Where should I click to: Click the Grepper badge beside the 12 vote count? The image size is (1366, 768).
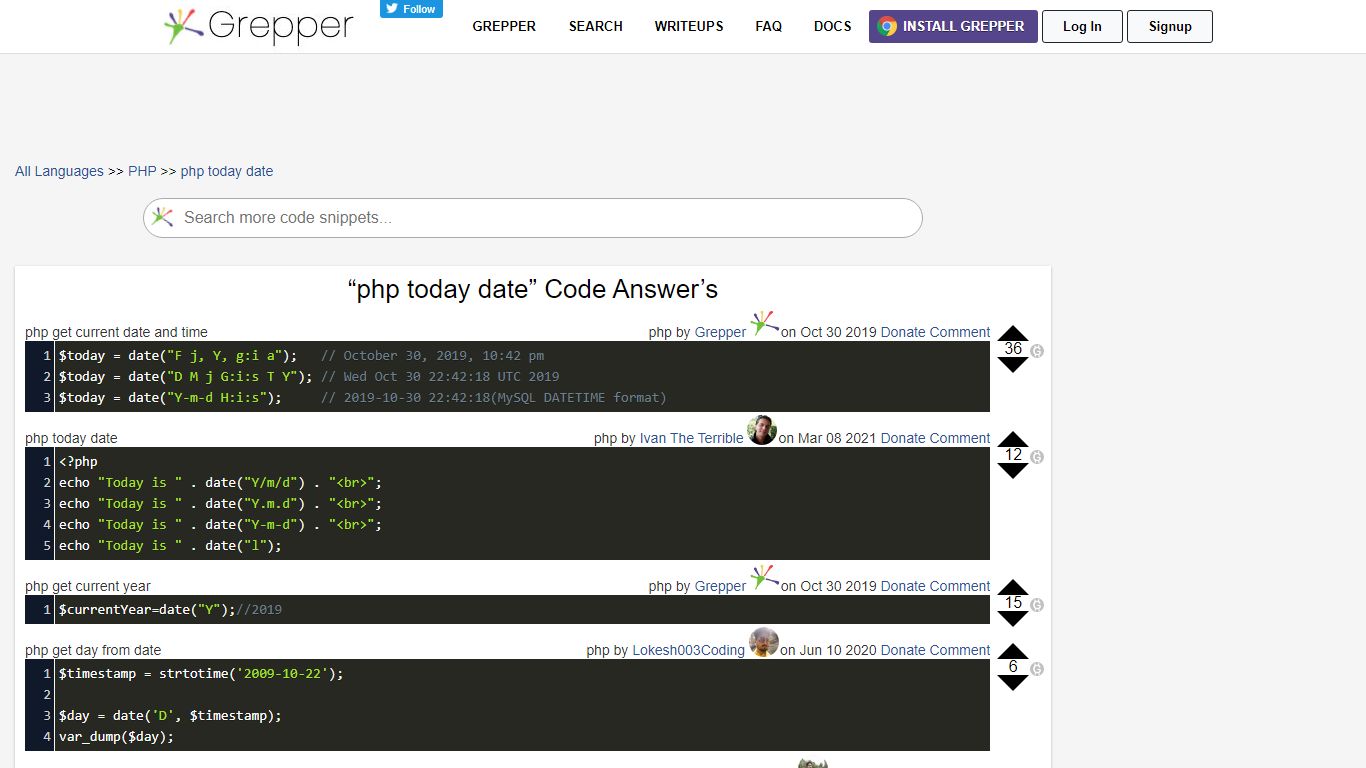click(1037, 457)
